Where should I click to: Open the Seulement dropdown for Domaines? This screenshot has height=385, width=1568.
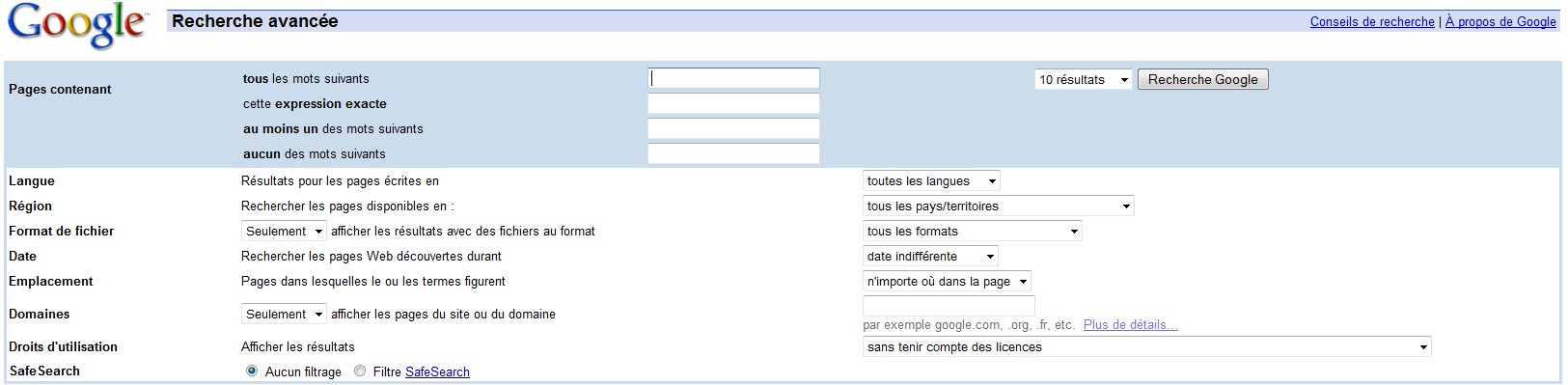[284, 314]
